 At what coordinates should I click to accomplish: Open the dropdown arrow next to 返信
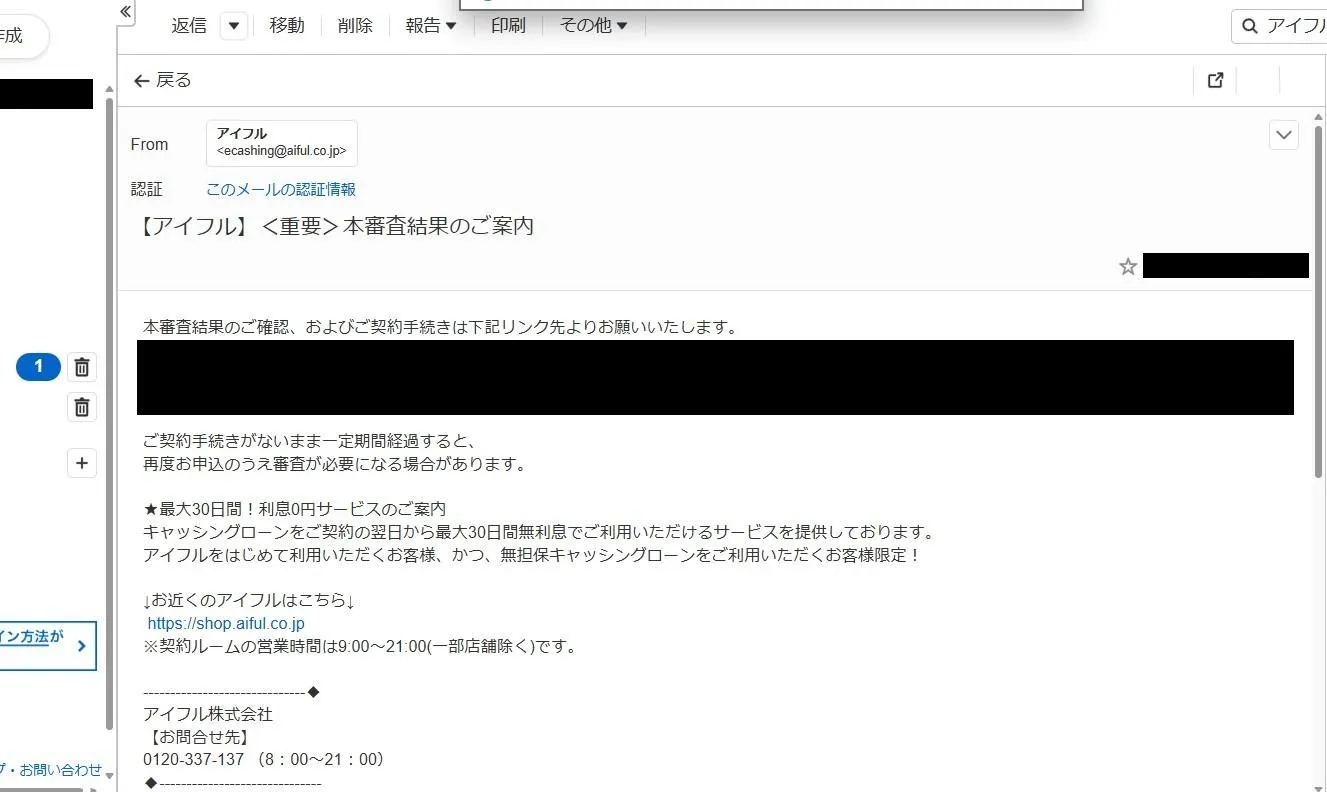(233, 26)
